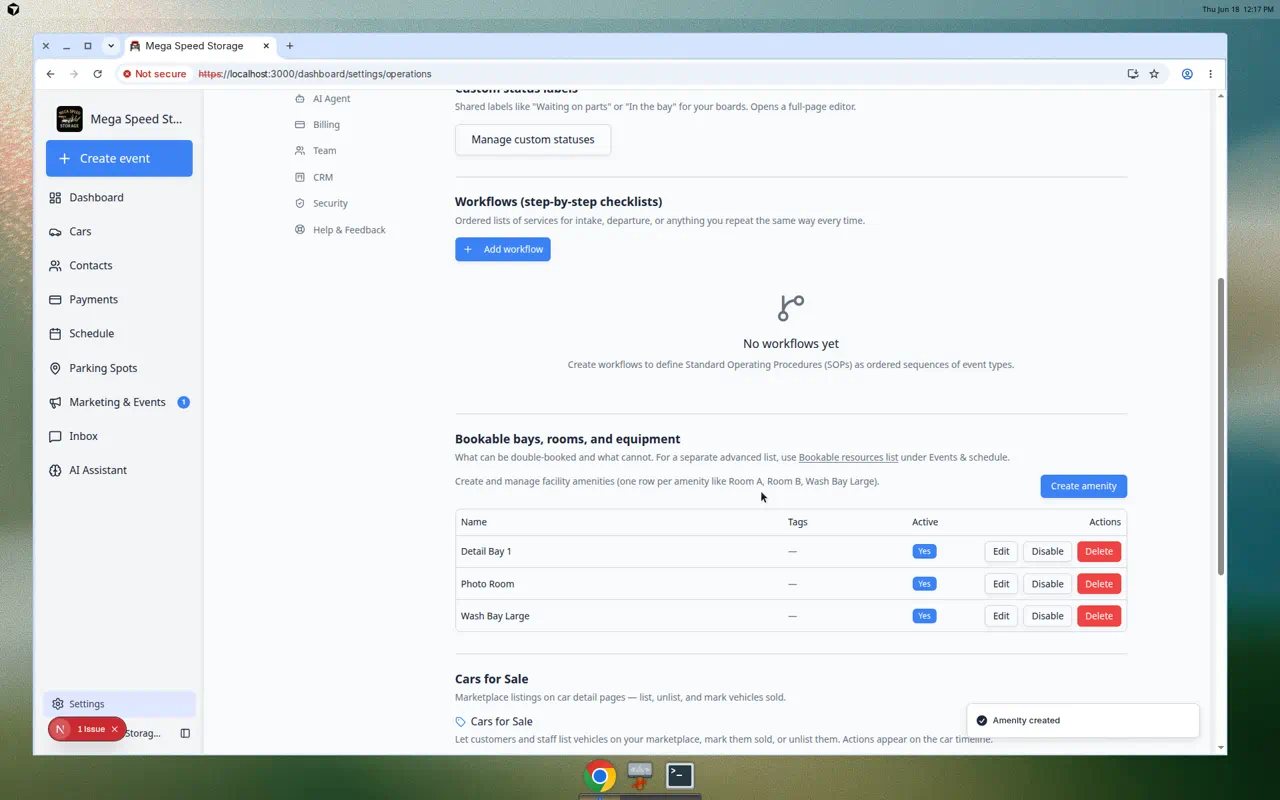Click the Not secure site indicator
1280x800 pixels.
pos(154,74)
